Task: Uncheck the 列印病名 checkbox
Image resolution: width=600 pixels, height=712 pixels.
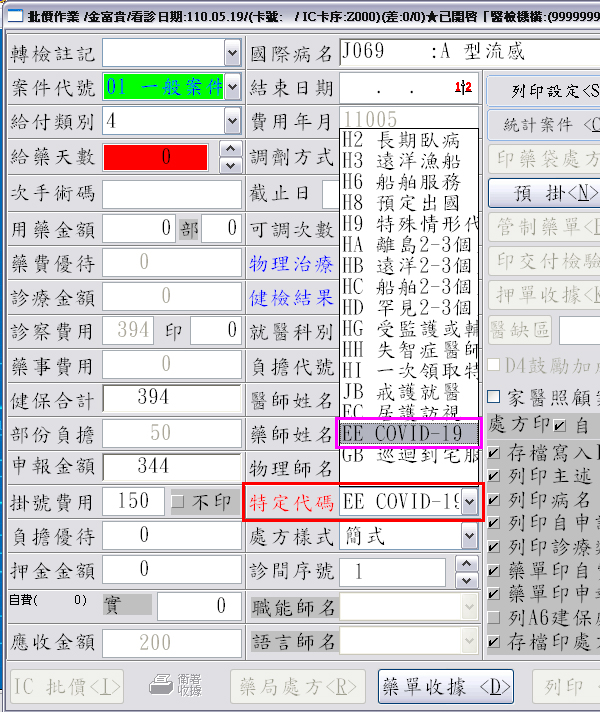Action: click(x=493, y=499)
